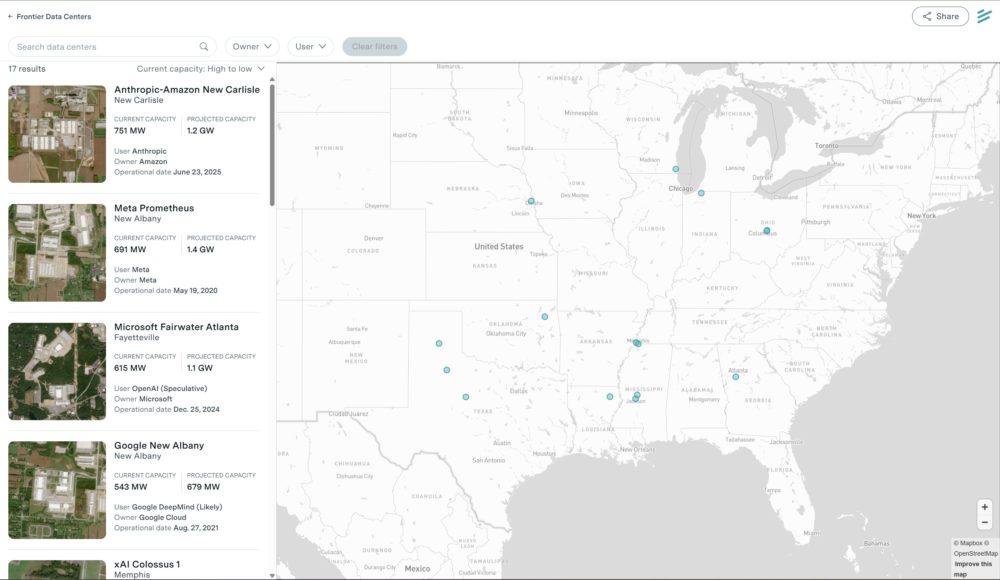
Task: Zoom in the map with plus button
Action: pyautogui.click(x=985, y=507)
